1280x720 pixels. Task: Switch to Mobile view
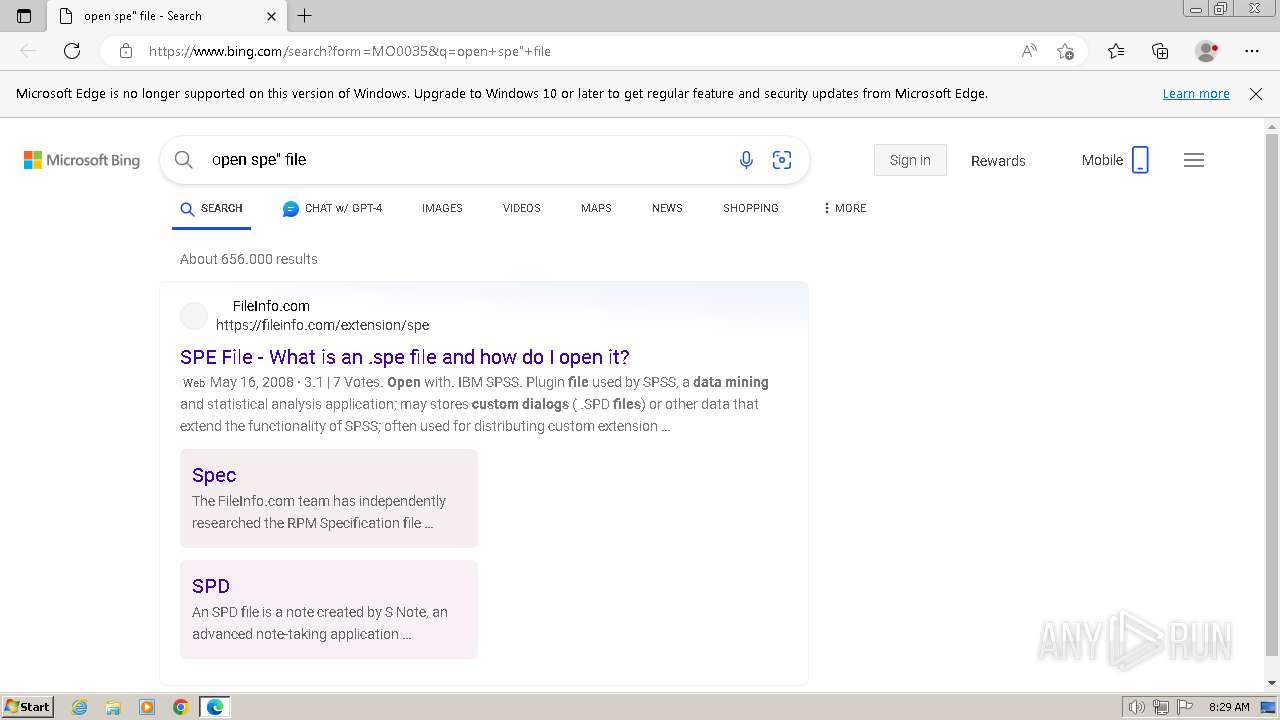pyautogui.click(x=1115, y=160)
